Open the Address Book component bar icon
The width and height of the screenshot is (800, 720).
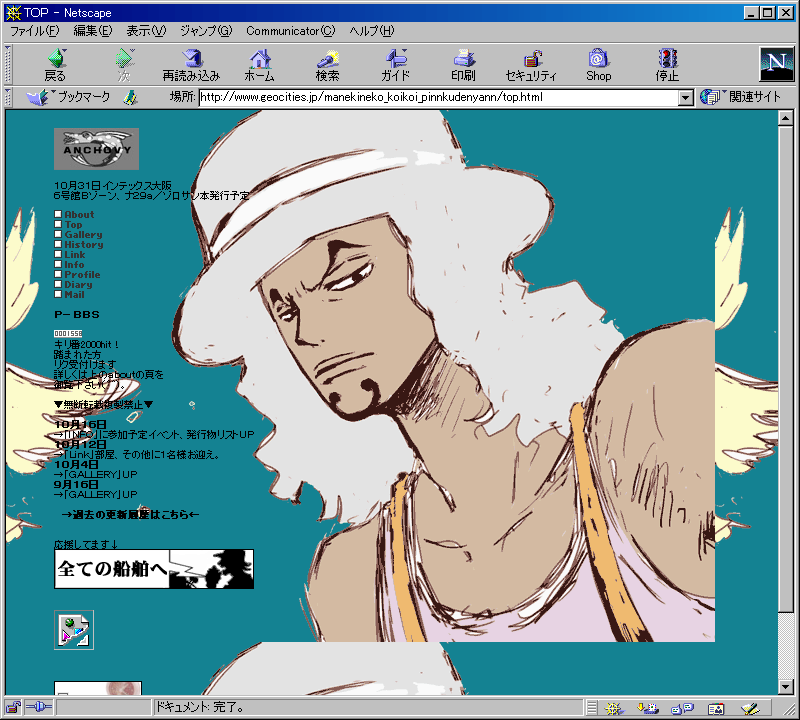click(x=716, y=708)
